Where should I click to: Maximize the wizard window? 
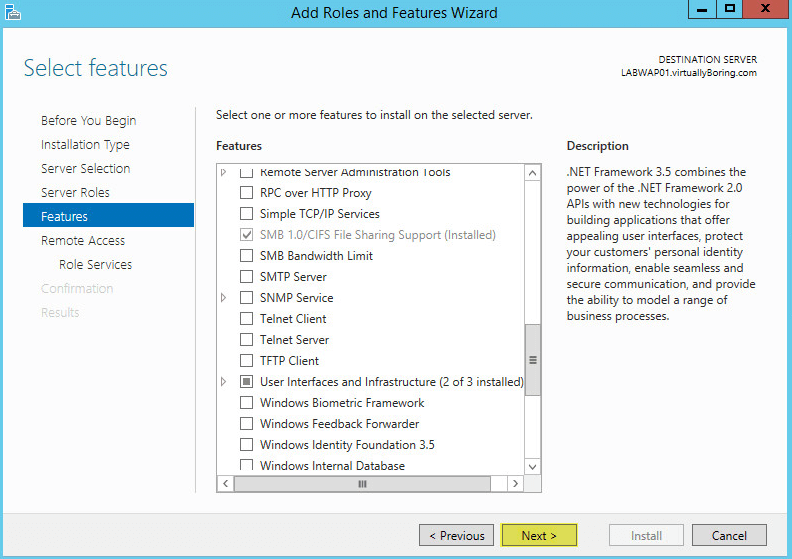coord(730,9)
